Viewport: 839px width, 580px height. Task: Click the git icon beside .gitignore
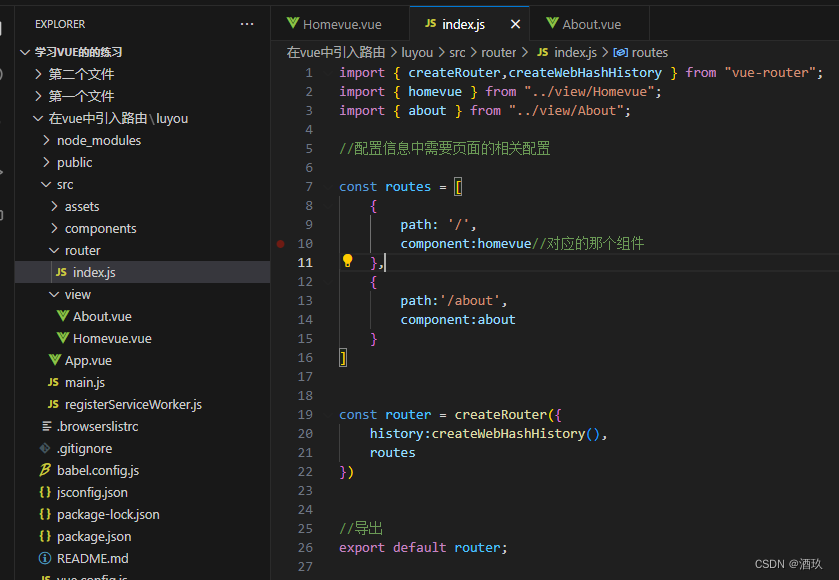pos(45,448)
